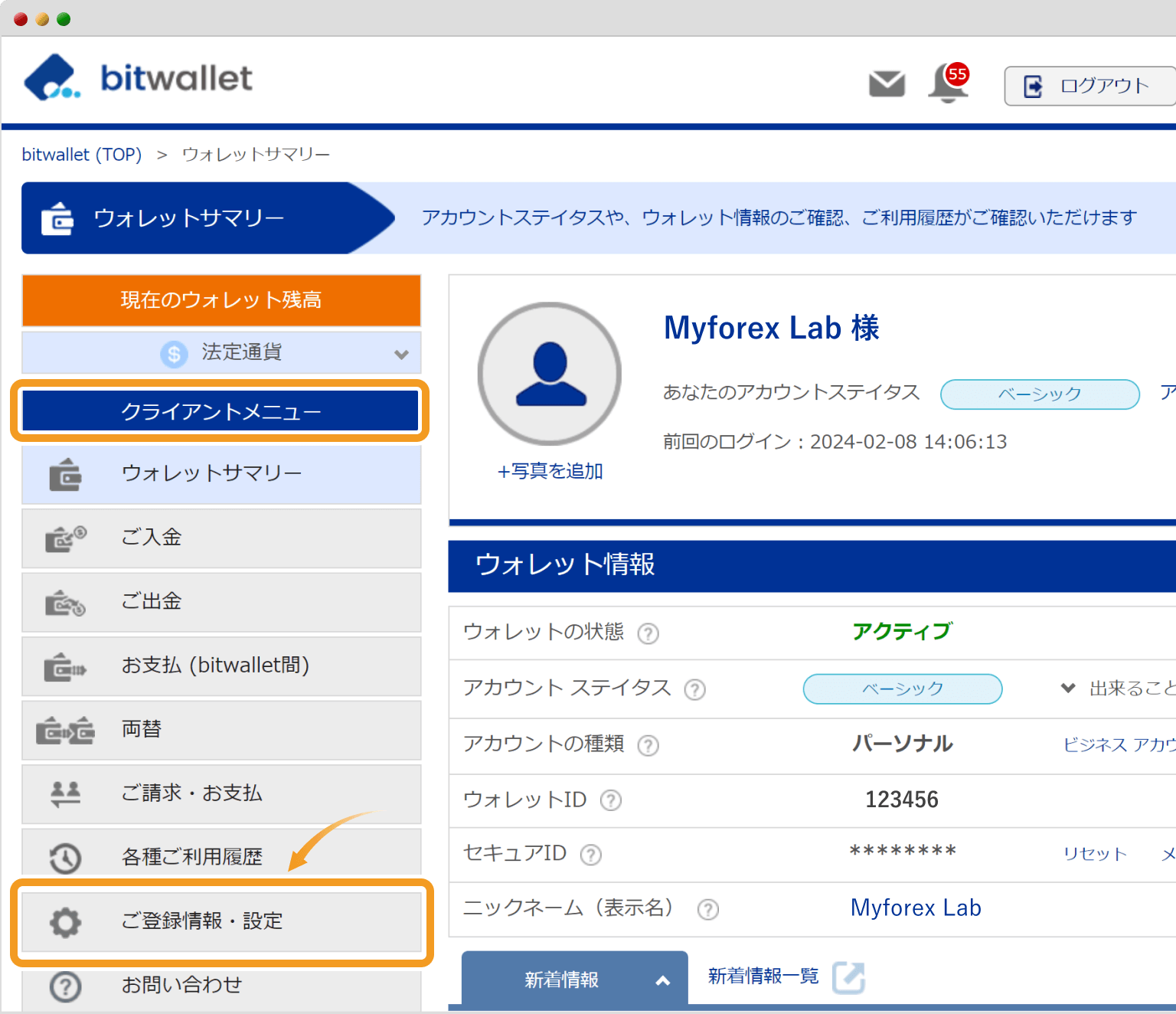Screen dimensions: 1176x1014
Task: Open the 新着情報一覧 link
Action: point(763,976)
